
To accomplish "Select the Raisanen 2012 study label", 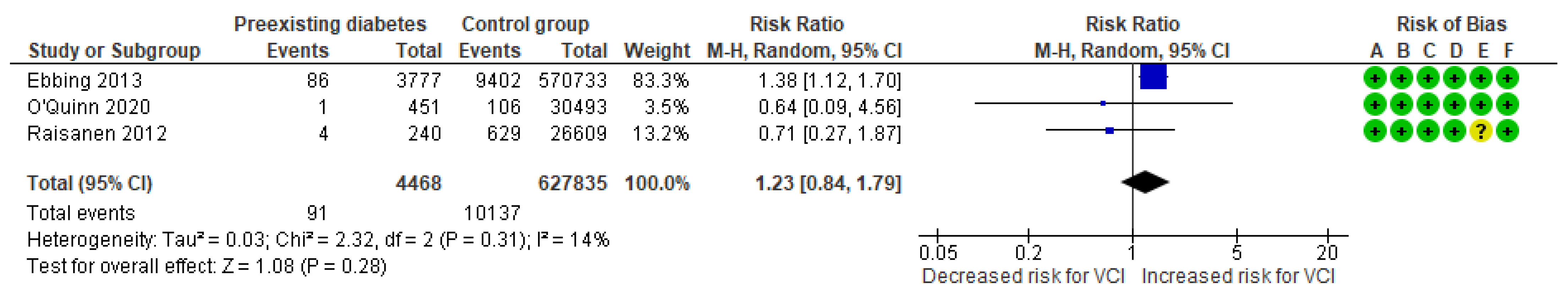I will pyautogui.click(x=97, y=134).
